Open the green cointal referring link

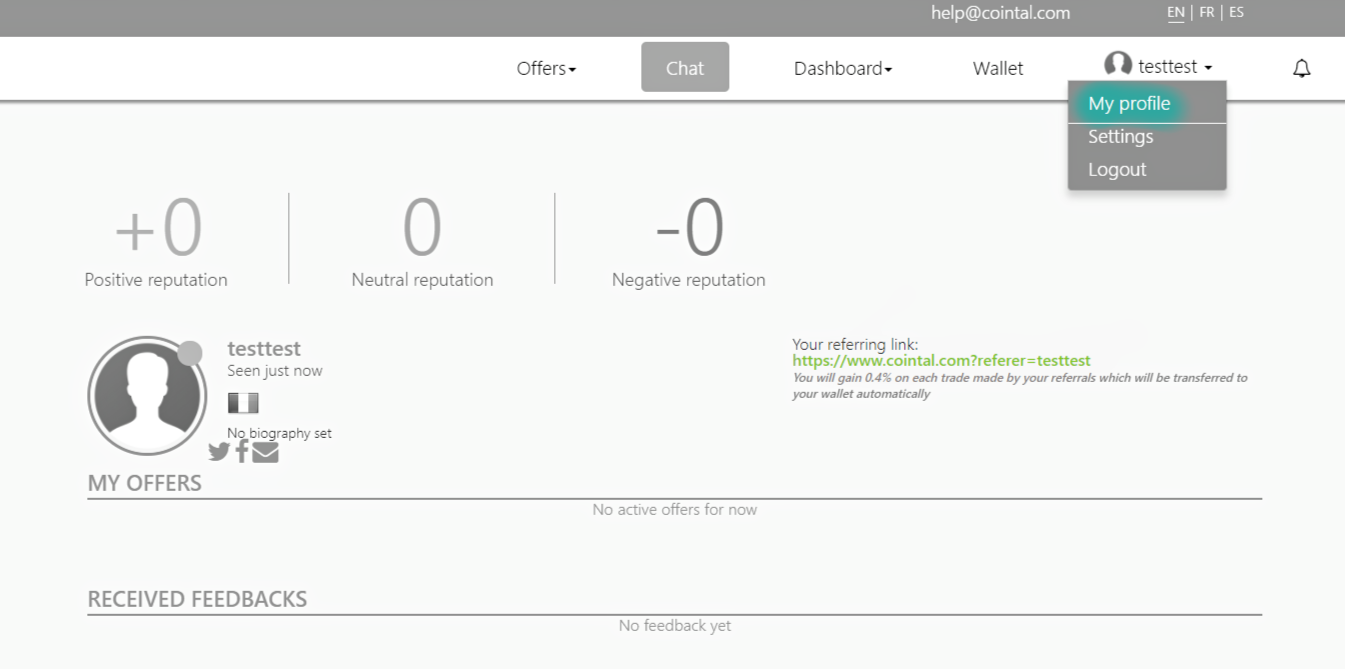(941, 361)
